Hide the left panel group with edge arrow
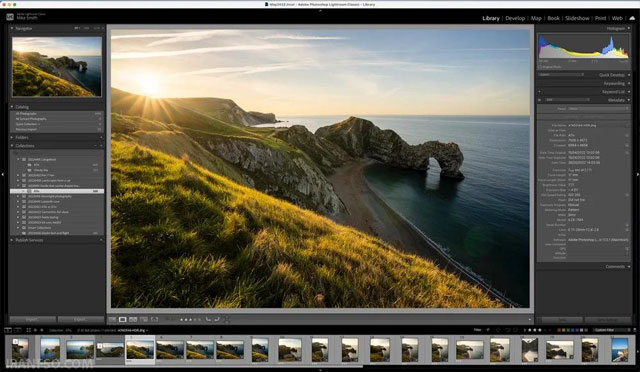640x372 pixels. 2,174
